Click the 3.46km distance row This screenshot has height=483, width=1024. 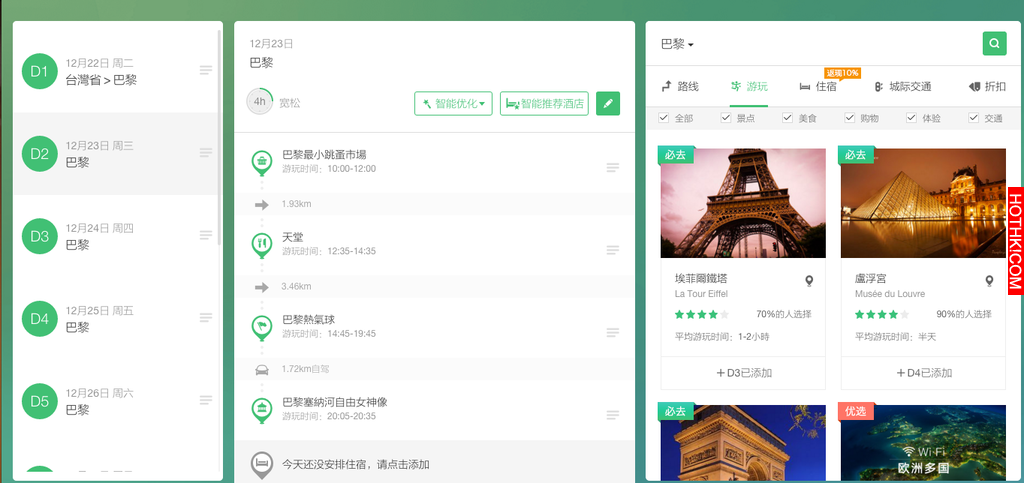[434, 287]
